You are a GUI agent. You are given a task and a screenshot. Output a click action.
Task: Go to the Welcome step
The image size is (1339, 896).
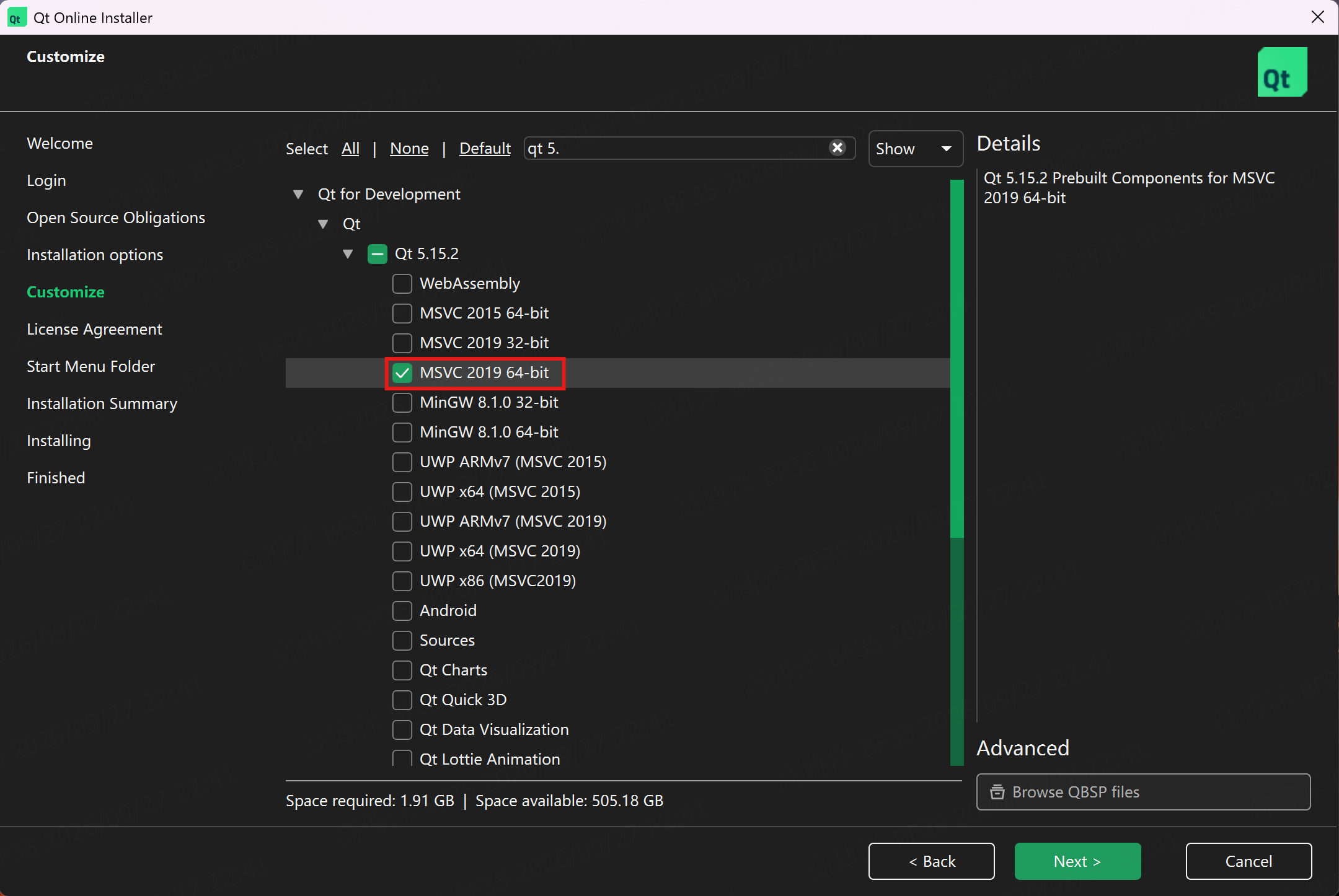[x=60, y=143]
